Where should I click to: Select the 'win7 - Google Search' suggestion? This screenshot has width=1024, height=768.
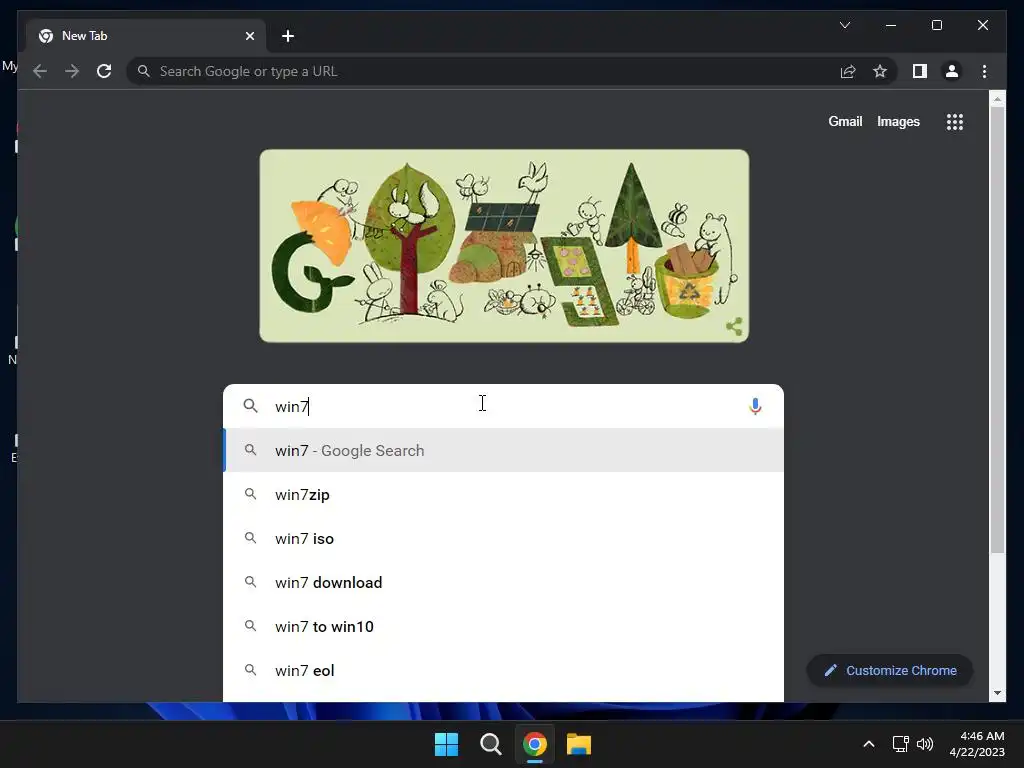click(x=504, y=451)
